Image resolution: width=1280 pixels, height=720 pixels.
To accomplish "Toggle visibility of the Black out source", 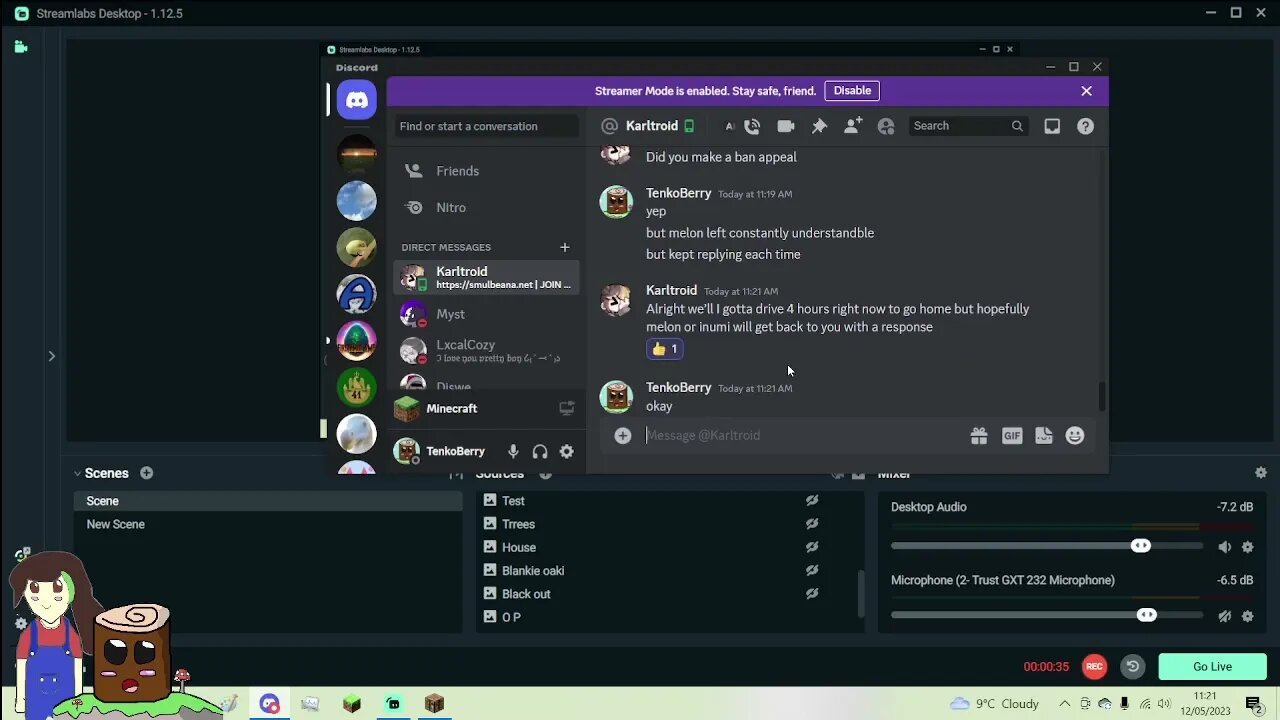I will click(x=812, y=594).
